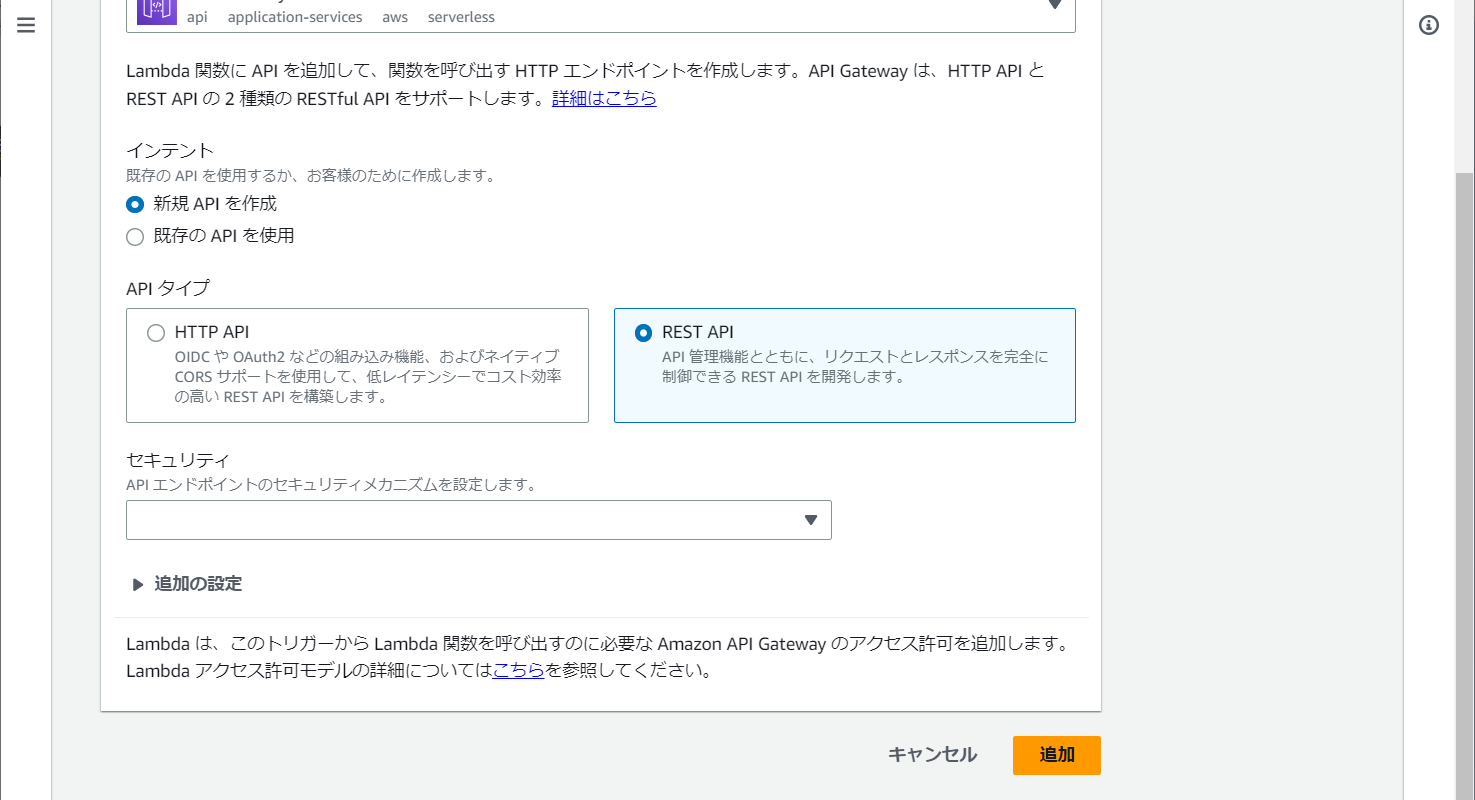Click the info circle icon

tap(1429, 26)
